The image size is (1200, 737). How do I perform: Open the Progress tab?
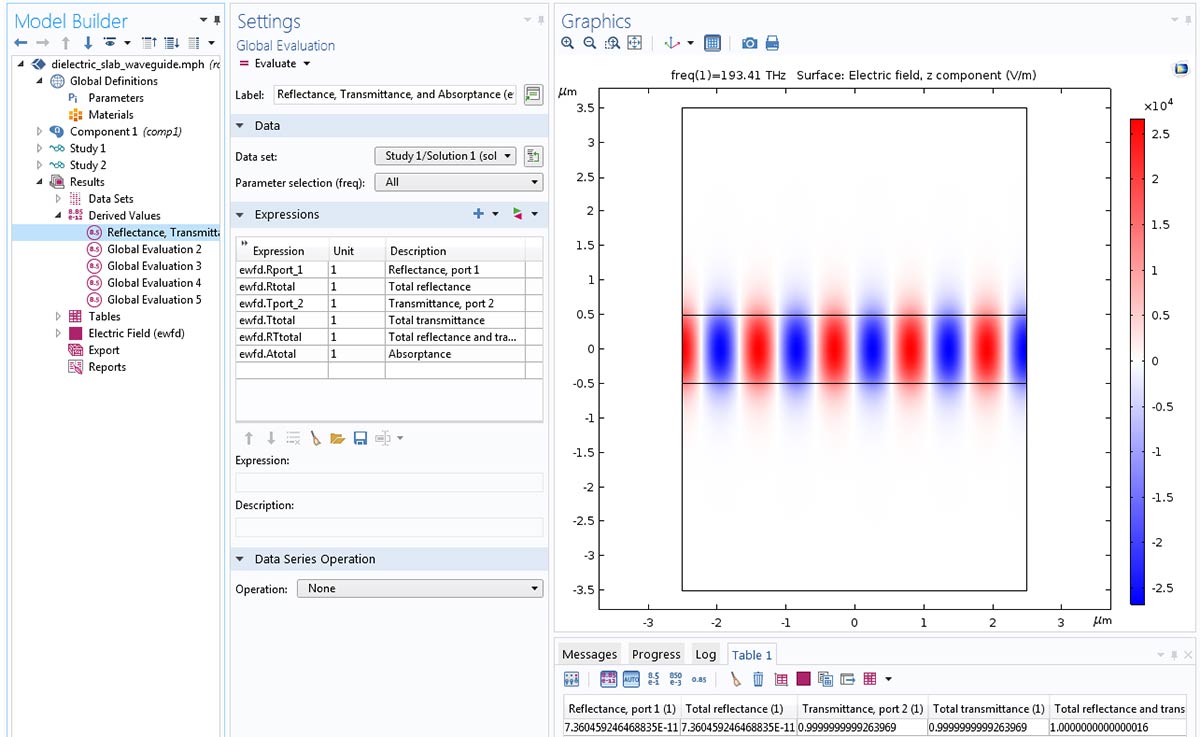click(656, 655)
